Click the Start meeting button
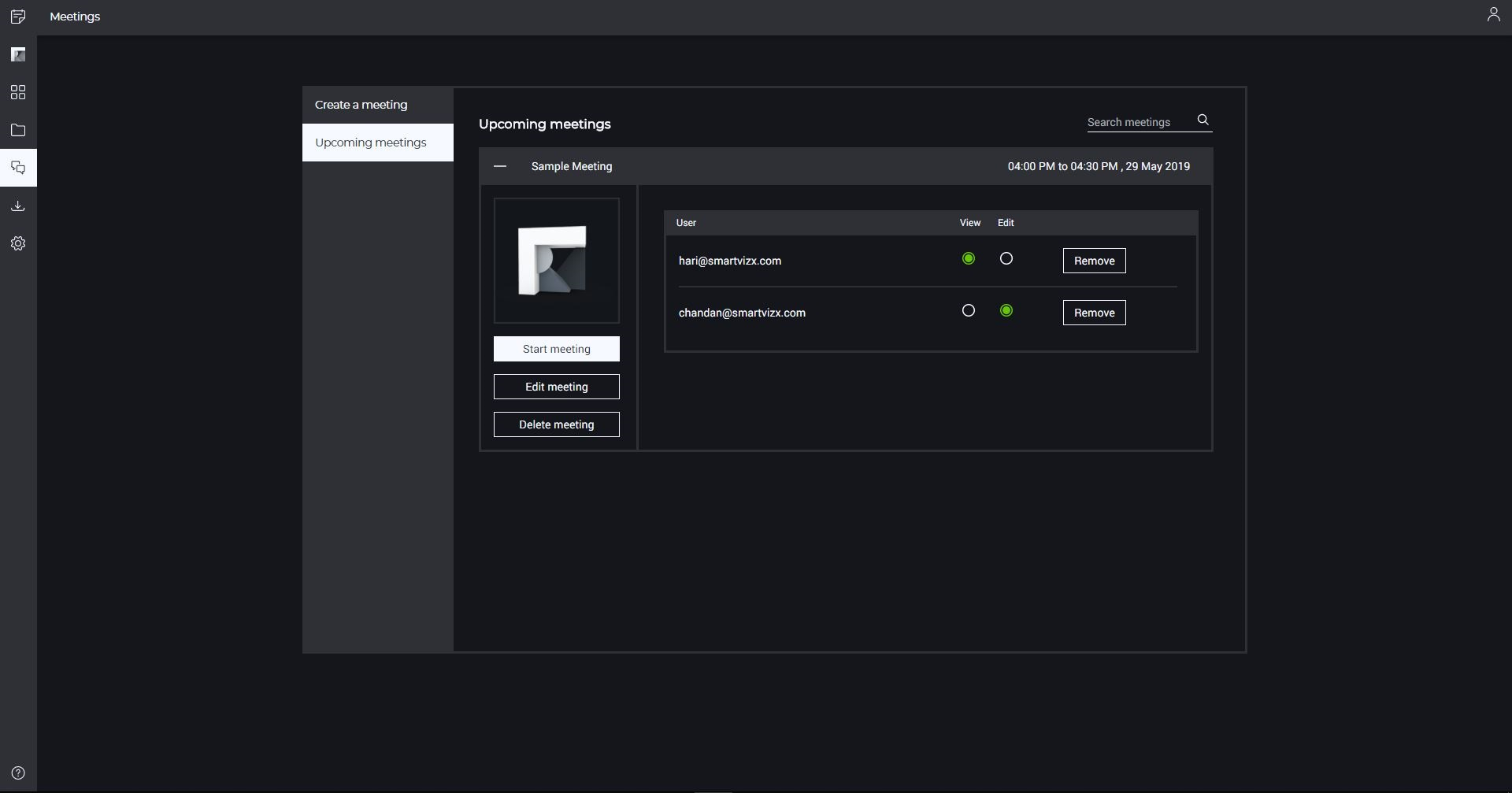Screen dimensions: 1512x793 557,349
